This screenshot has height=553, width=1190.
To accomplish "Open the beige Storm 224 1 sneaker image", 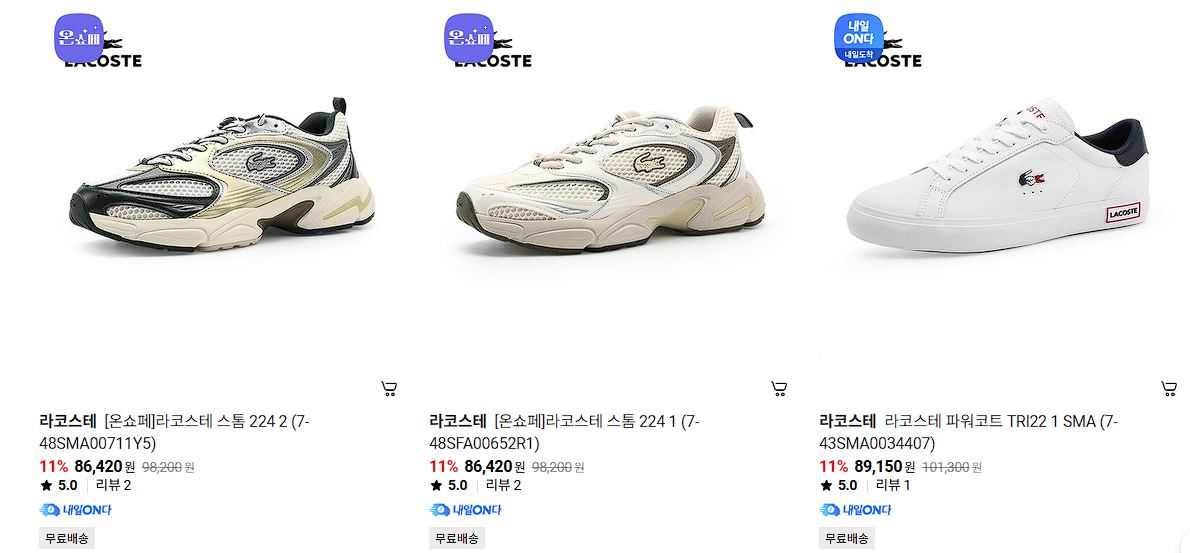I will click(610, 178).
